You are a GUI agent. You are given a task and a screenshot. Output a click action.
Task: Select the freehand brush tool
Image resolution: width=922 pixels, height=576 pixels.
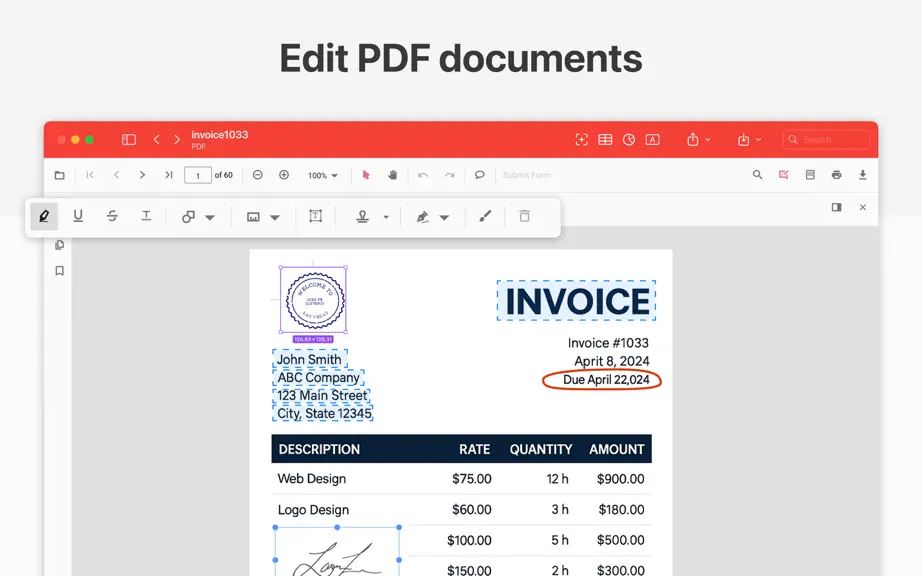485,216
